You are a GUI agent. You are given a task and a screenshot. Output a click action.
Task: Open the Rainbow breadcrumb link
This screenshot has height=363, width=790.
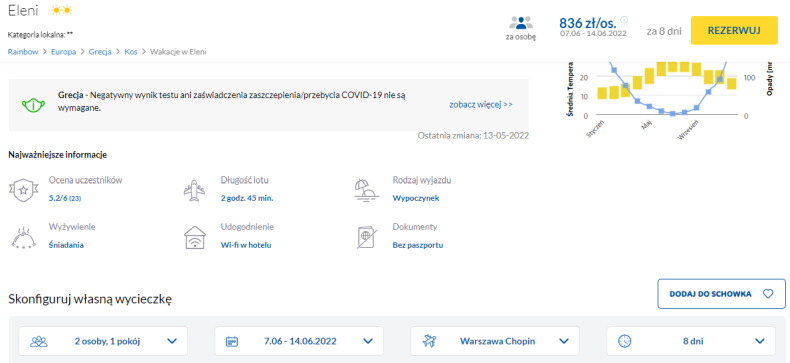23,52
